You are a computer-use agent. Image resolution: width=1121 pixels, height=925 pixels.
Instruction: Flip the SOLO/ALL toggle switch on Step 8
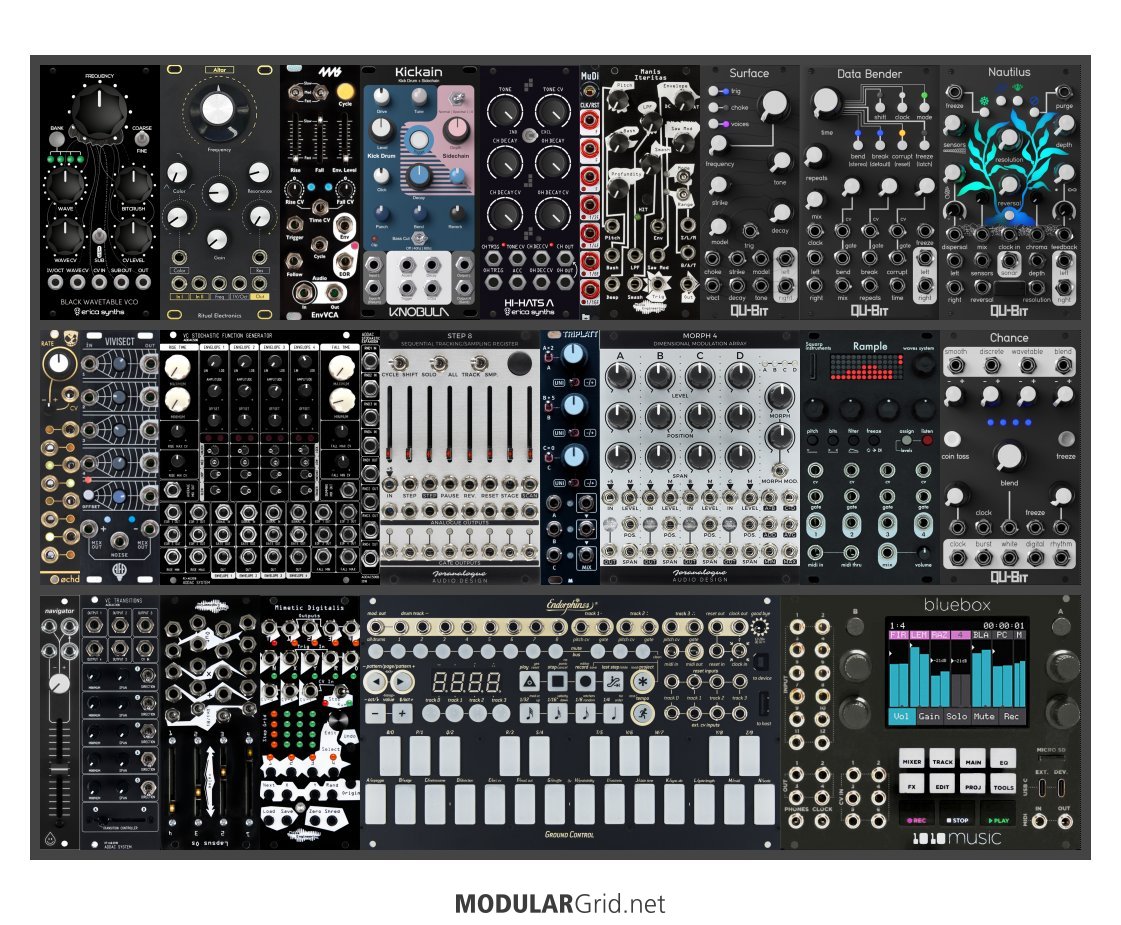(440, 362)
